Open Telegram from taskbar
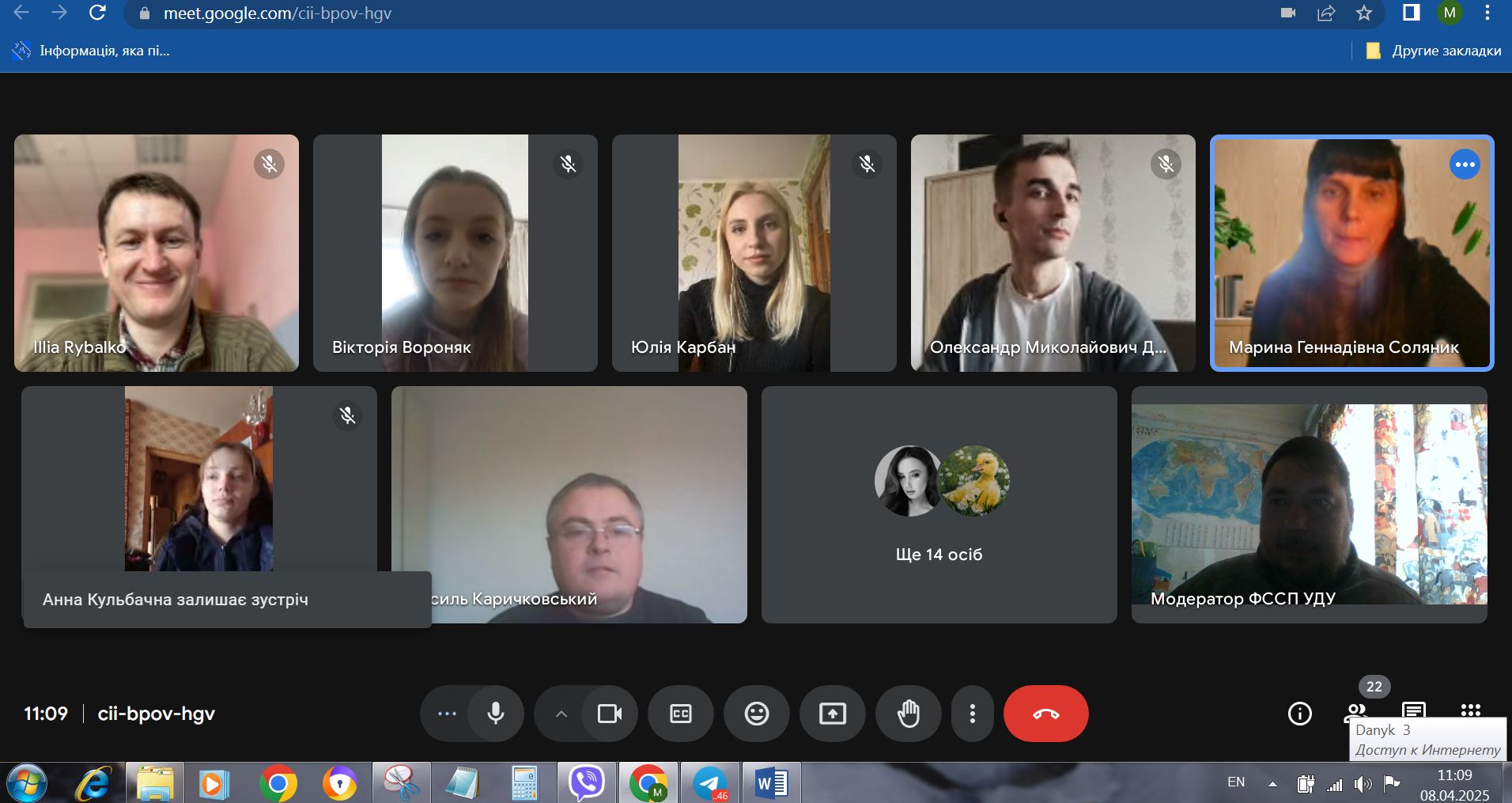 click(x=709, y=783)
